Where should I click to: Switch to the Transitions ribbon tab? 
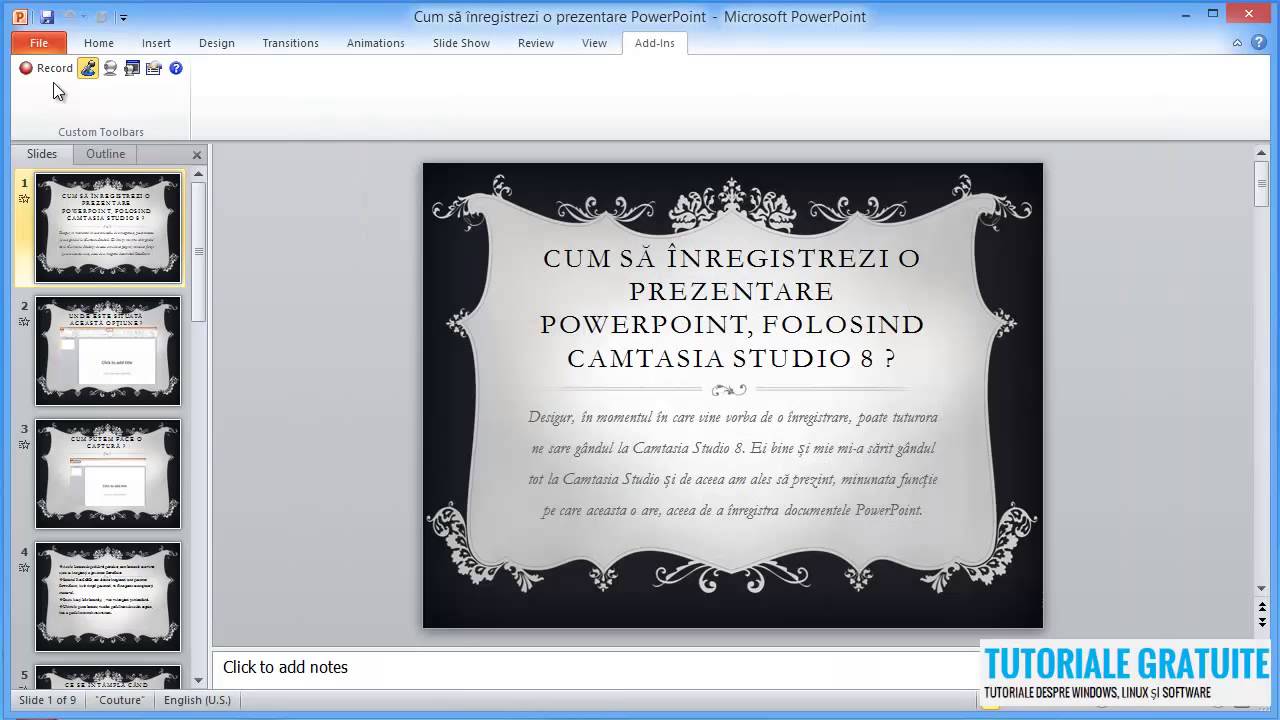pyautogui.click(x=291, y=43)
